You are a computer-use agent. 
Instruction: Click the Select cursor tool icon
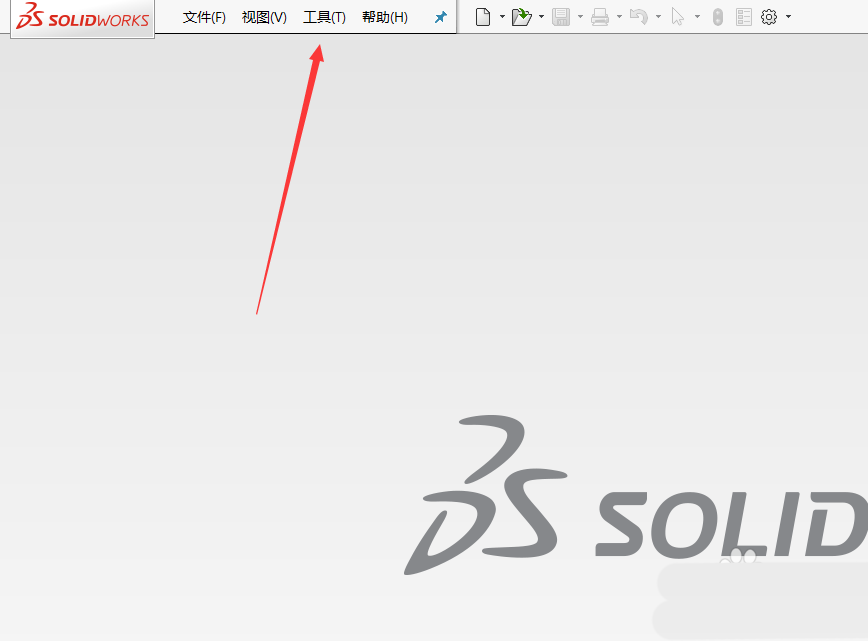click(x=678, y=17)
